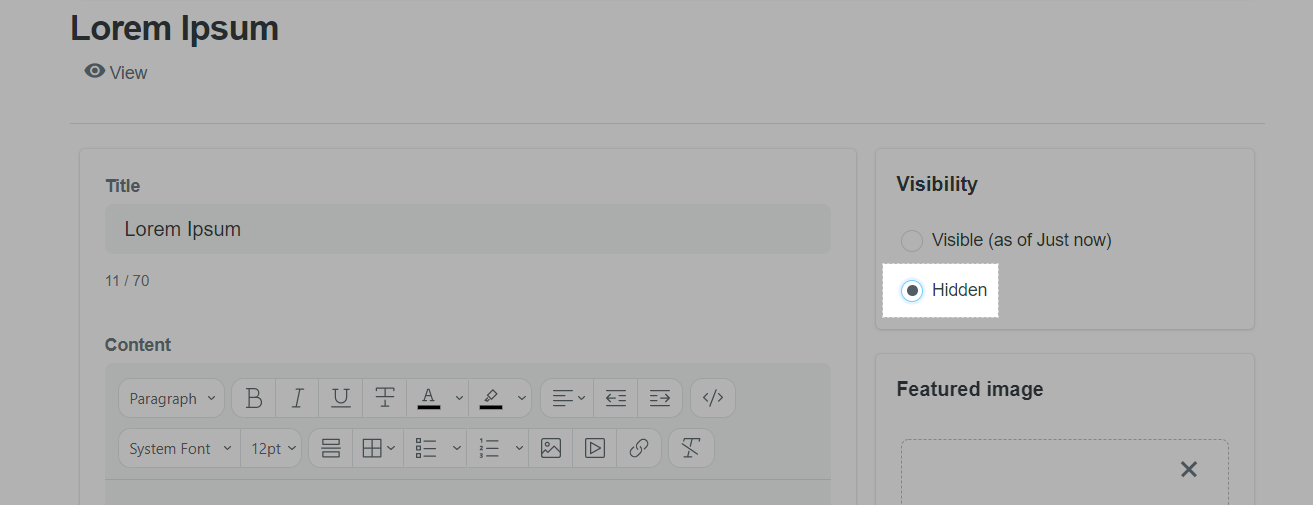Select the Hidden visibility option

[x=912, y=290]
